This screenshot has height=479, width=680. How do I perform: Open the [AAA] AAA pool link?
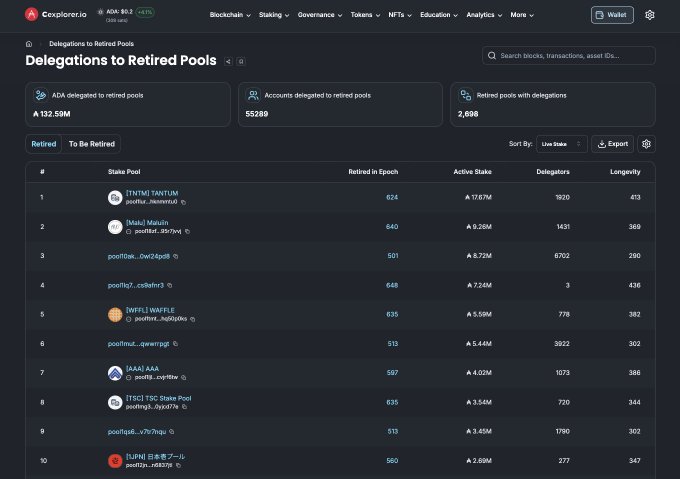142,369
